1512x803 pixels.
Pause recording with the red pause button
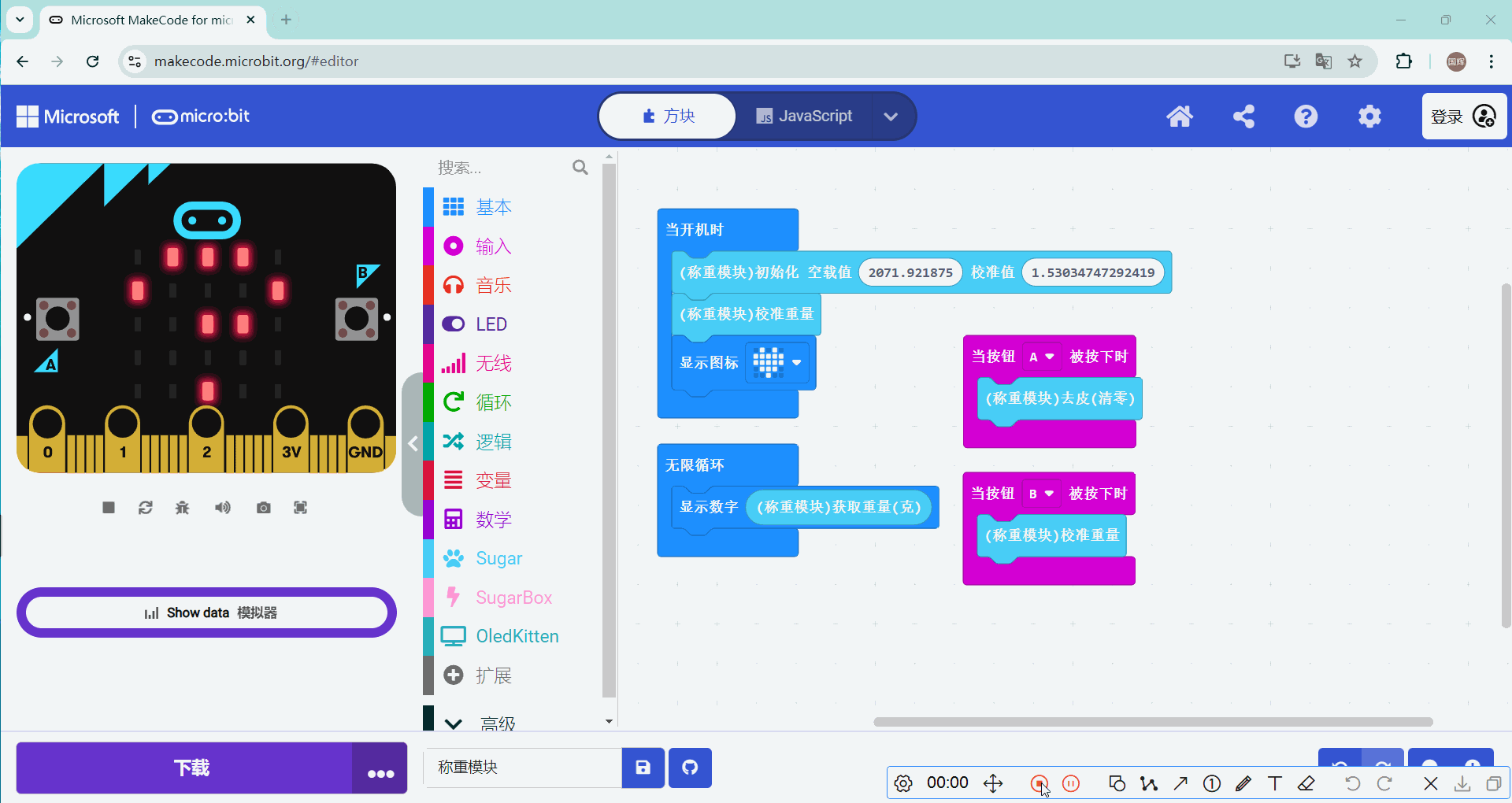point(1071,783)
